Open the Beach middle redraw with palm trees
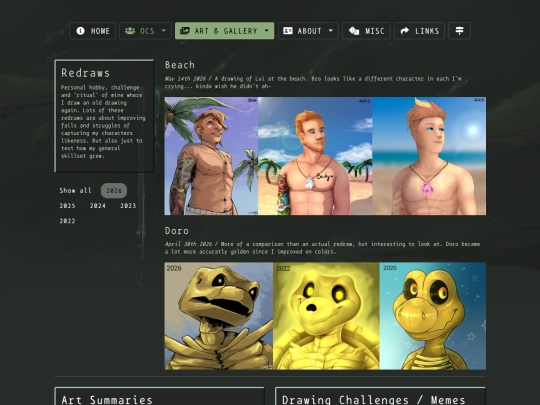This screenshot has width=540, height=405. 315,156
